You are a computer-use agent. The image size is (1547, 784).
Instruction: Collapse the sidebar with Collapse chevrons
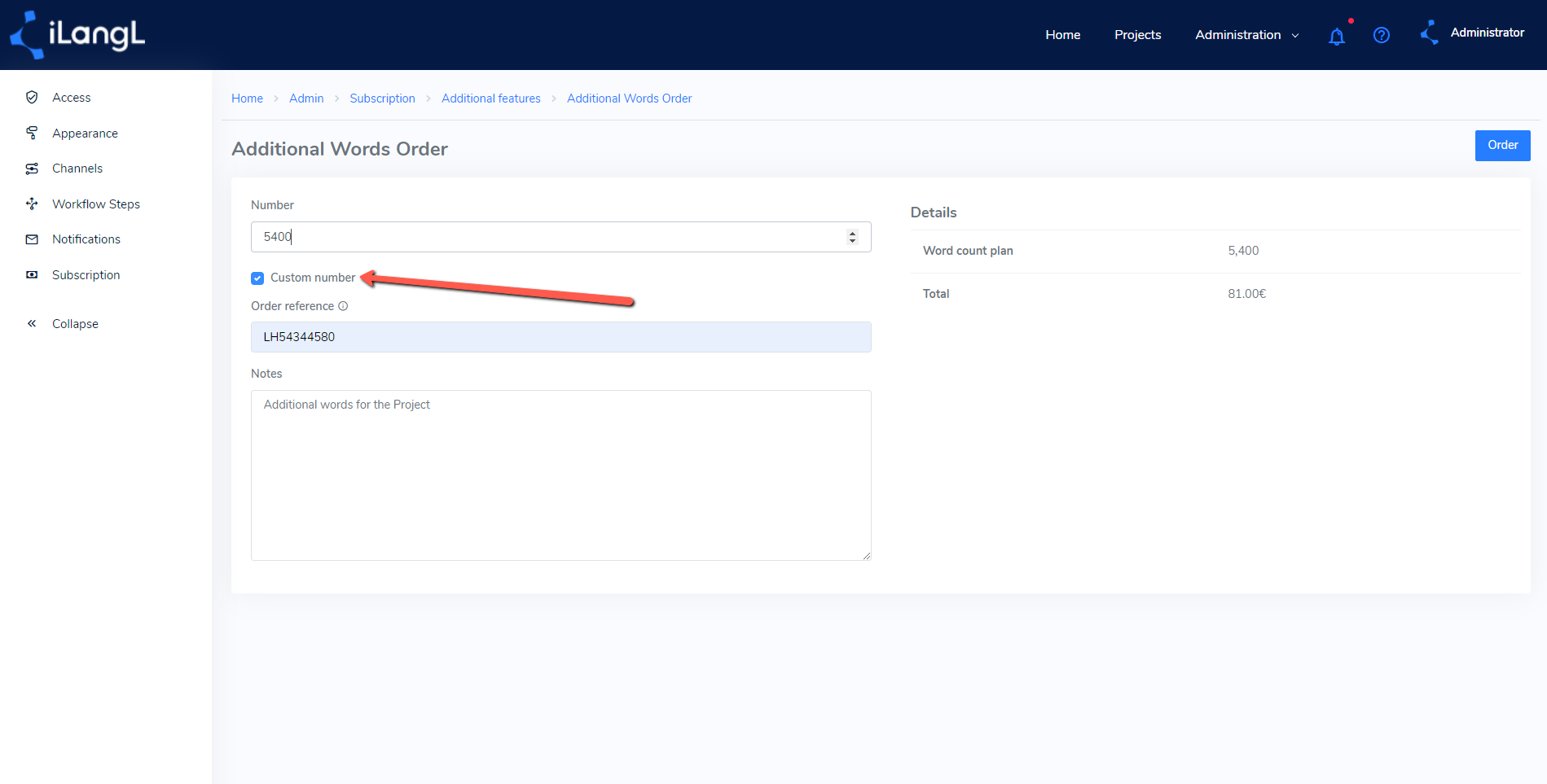(x=32, y=323)
